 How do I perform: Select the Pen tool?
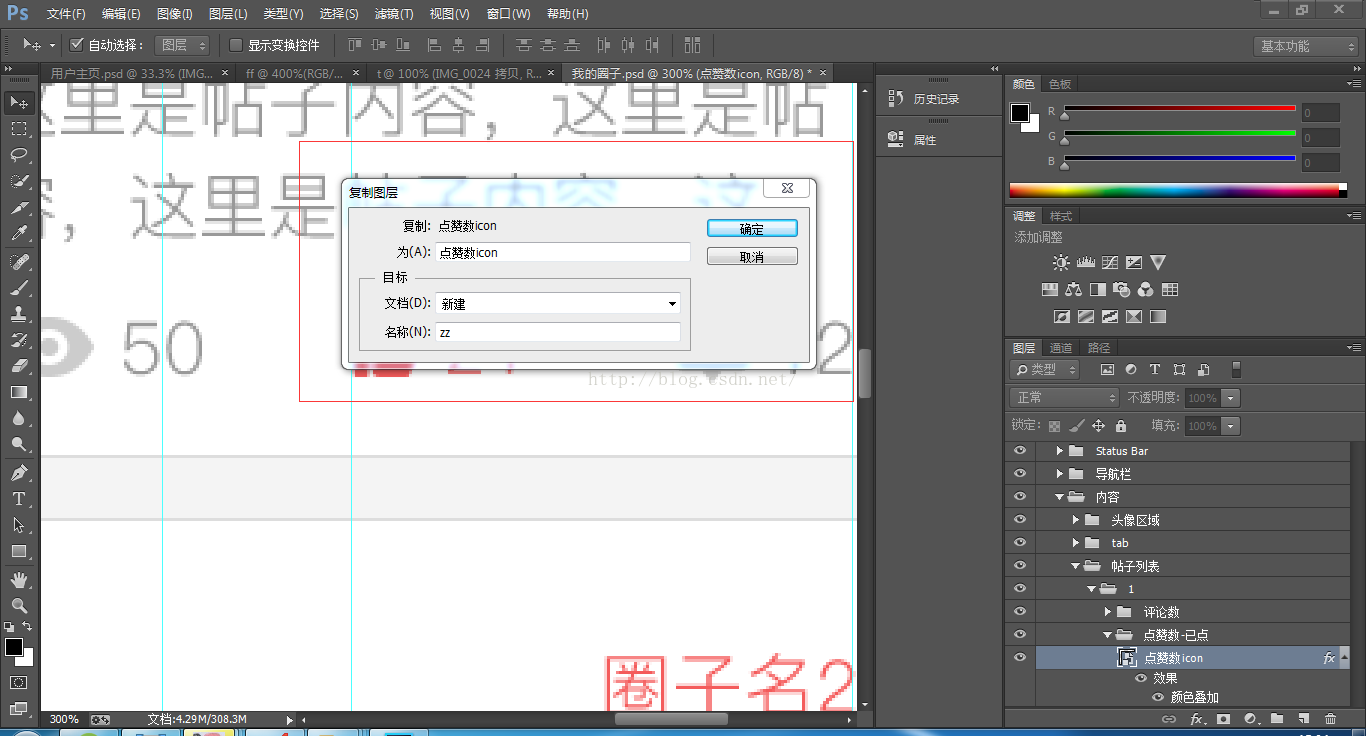pyautogui.click(x=19, y=472)
